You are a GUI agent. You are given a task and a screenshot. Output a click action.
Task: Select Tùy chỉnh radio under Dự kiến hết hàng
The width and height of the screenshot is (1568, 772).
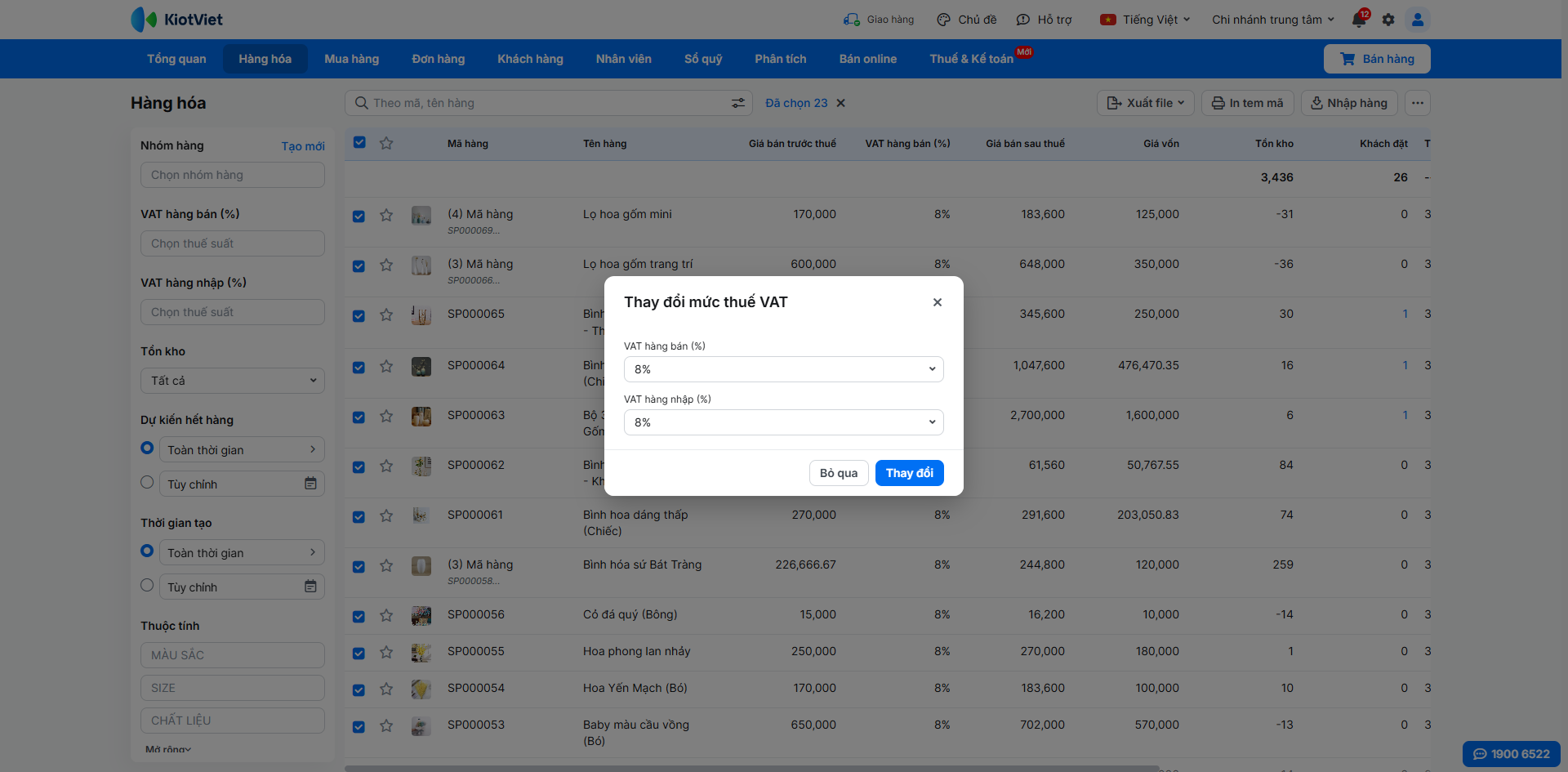(147, 482)
